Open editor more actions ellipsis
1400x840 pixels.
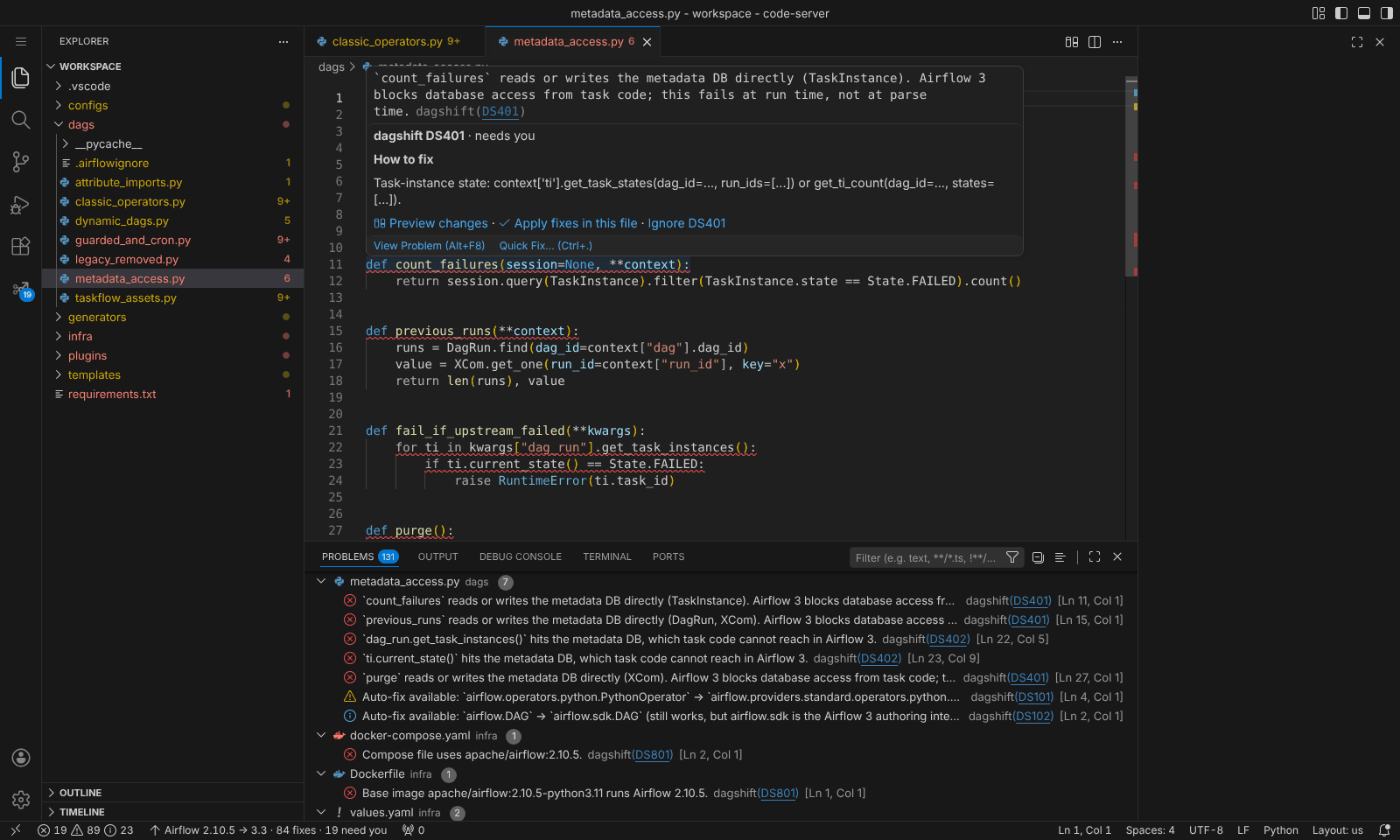[x=1117, y=42]
